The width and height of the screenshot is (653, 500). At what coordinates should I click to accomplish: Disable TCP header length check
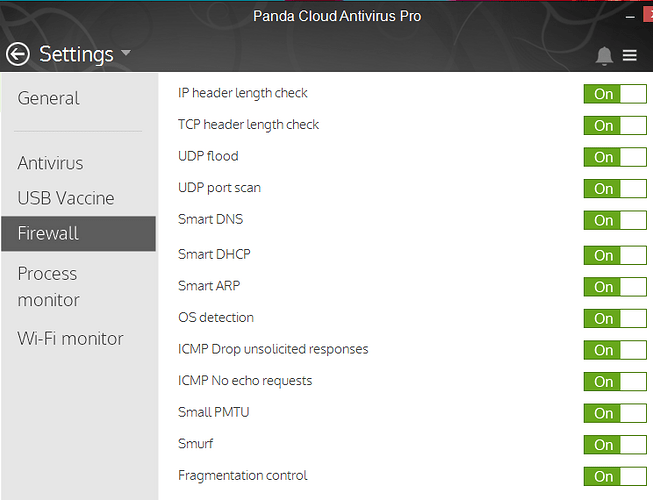[615, 125]
